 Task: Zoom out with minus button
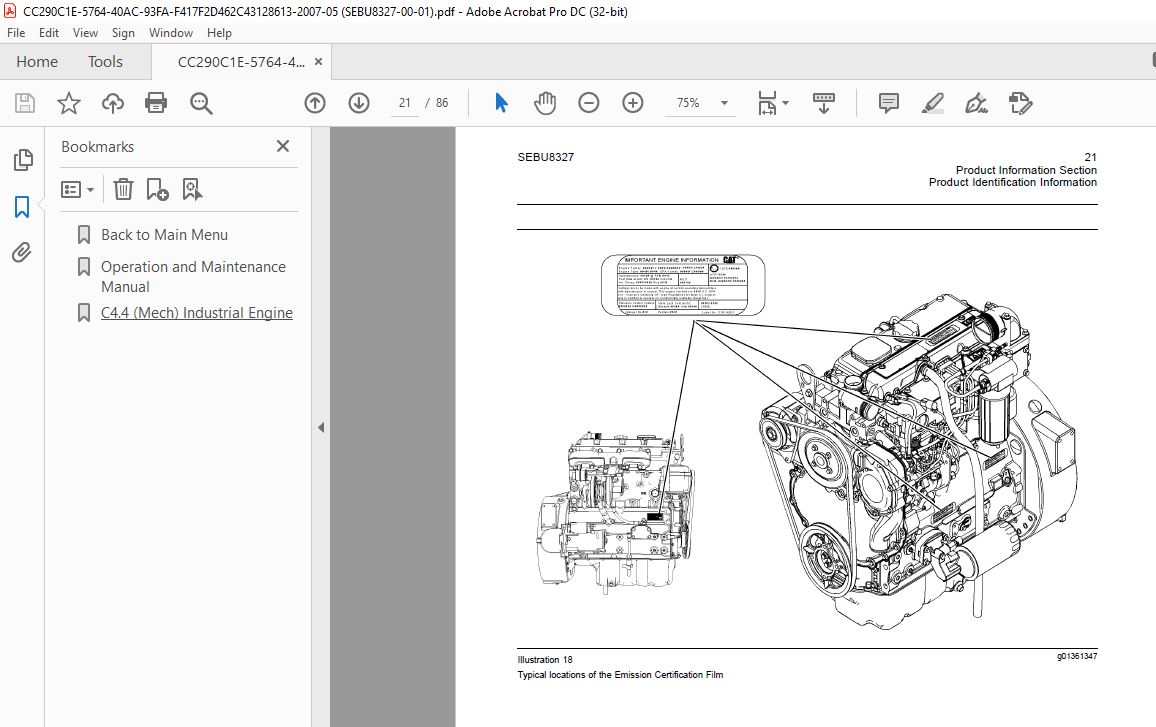[x=588, y=103]
